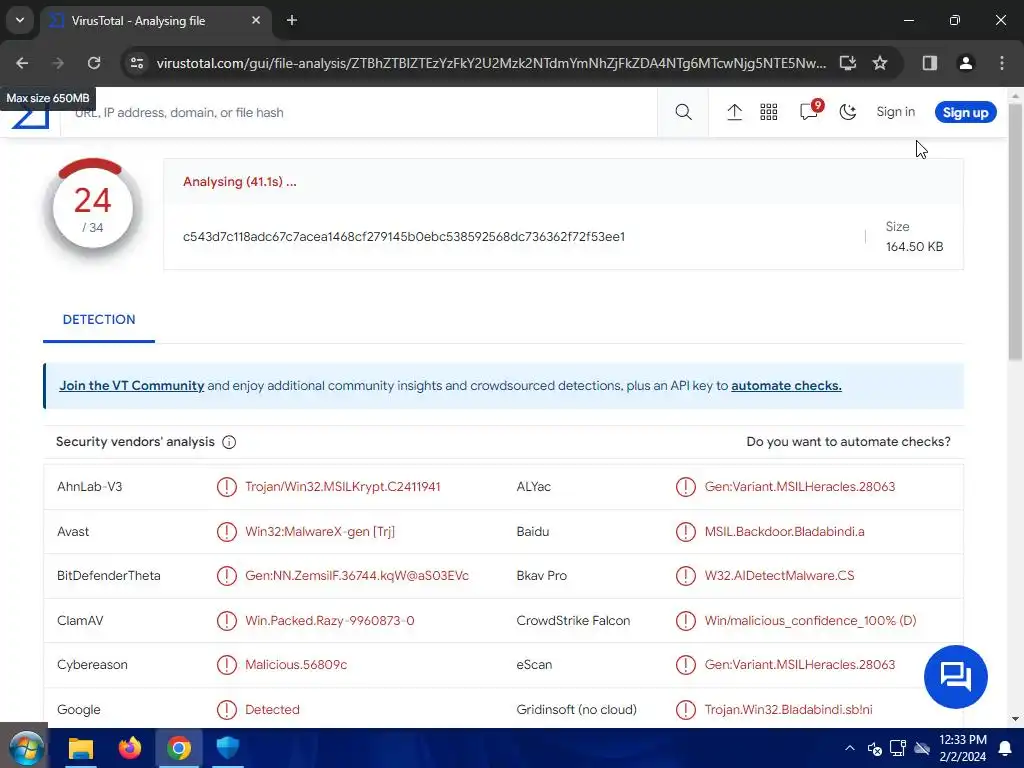Screen dimensions: 1024x768
Task: Open the Windows notification center bell
Action: tap(1006, 748)
